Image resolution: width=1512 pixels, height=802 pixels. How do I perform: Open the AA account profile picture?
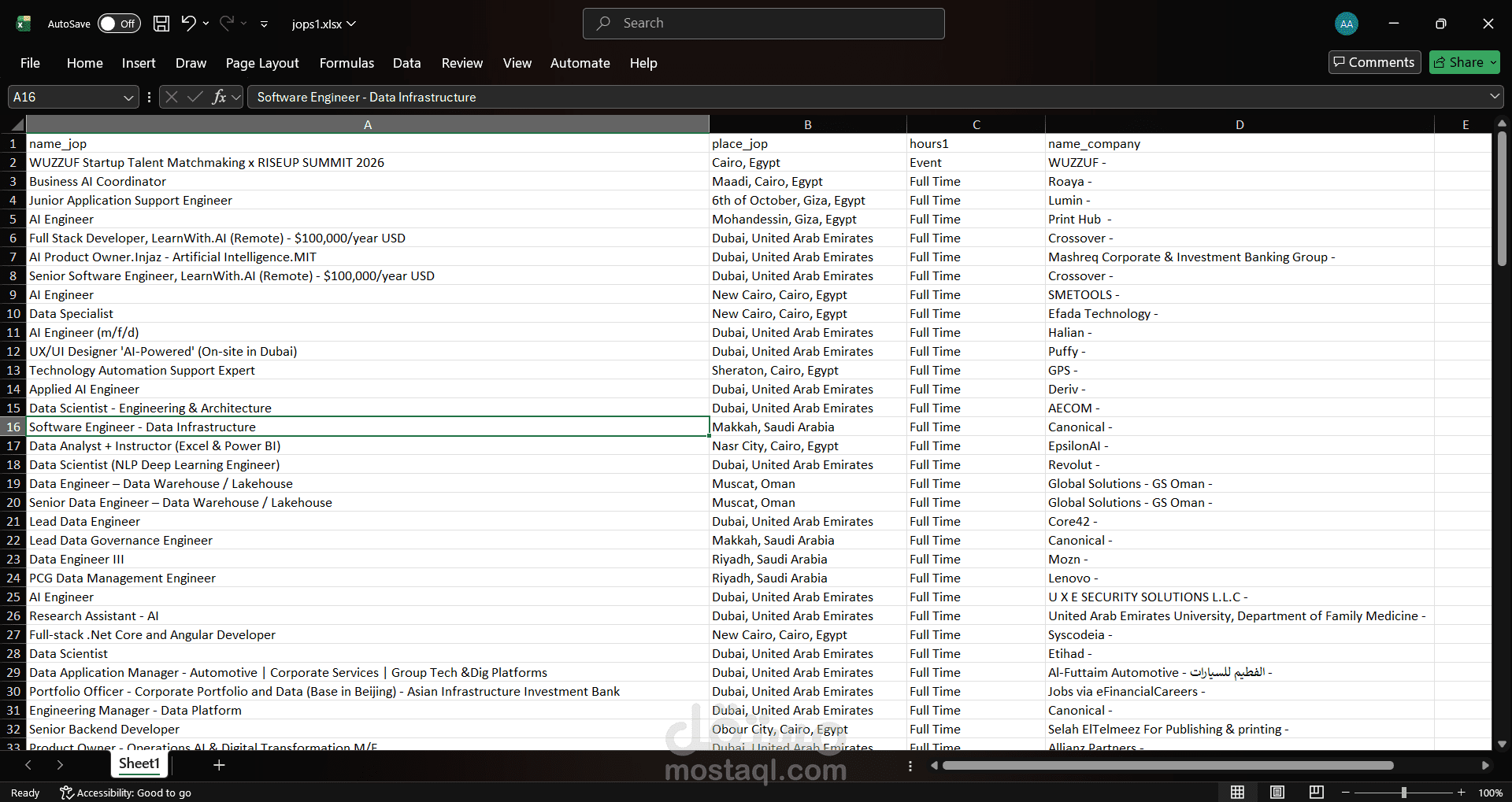1347,24
